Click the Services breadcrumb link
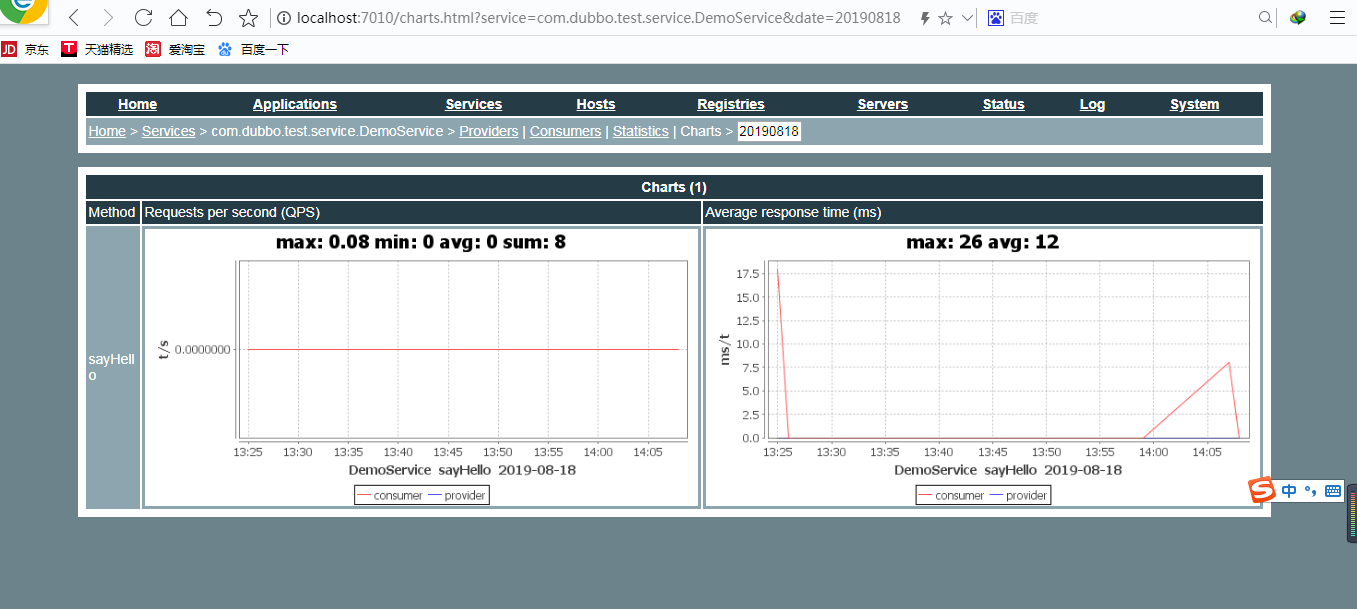The height and width of the screenshot is (609, 1357). pos(168,131)
